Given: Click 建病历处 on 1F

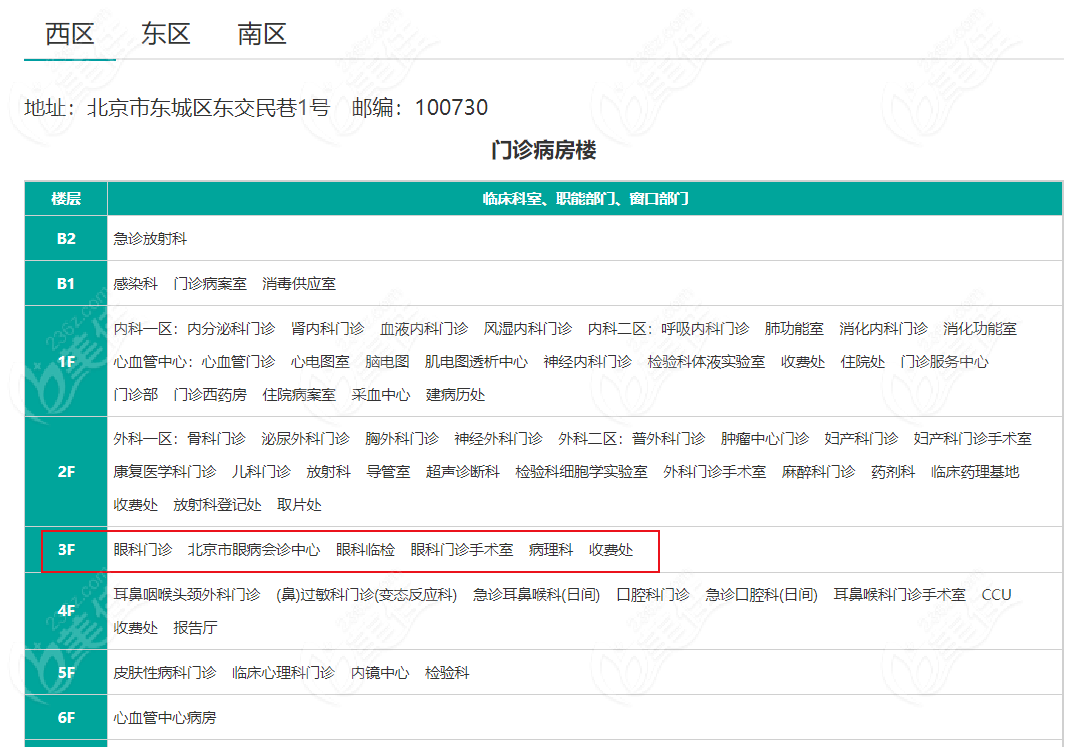Looking at the screenshot, I should click(456, 395).
